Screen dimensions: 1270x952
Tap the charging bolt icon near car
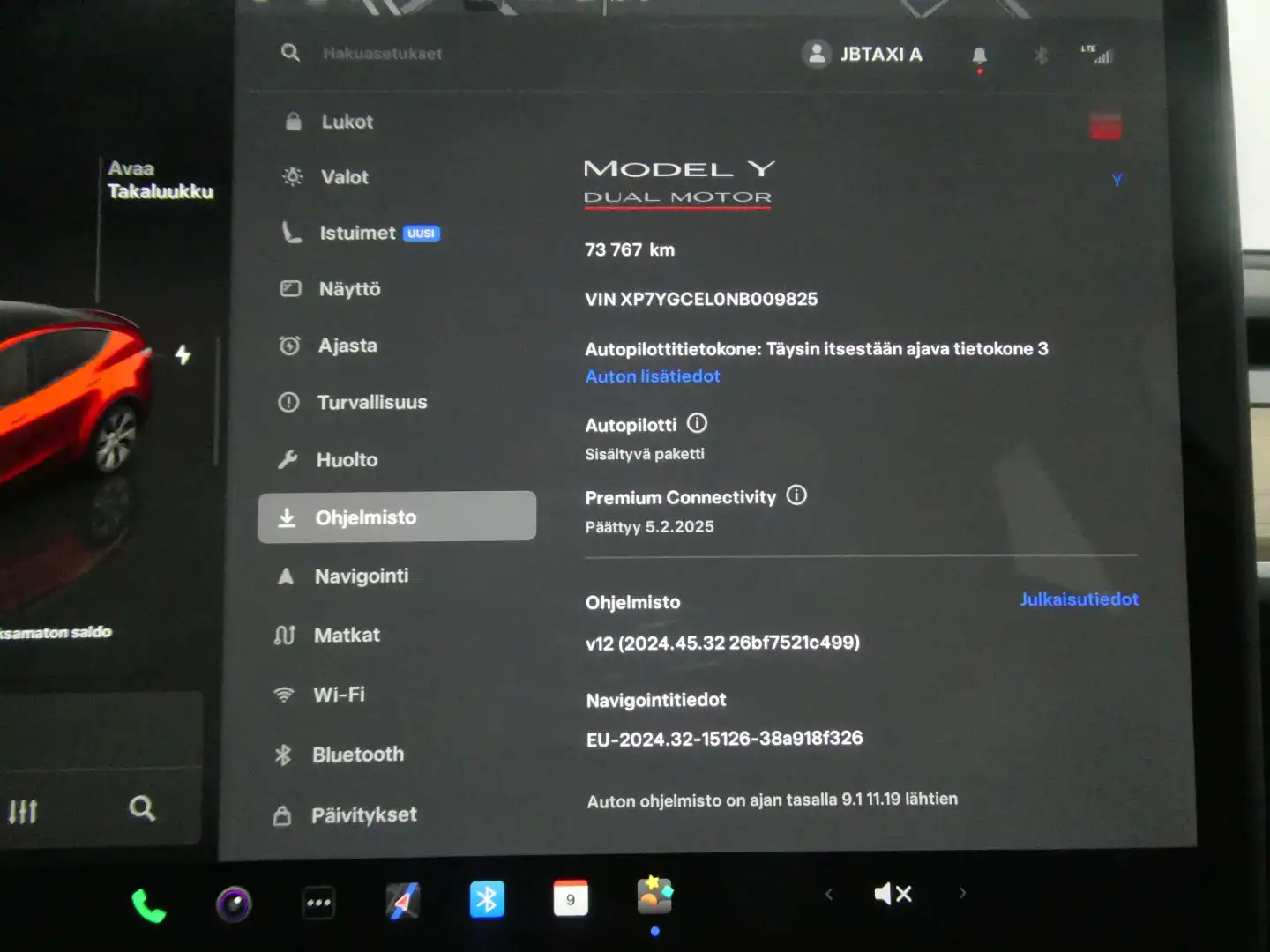click(183, 354)
